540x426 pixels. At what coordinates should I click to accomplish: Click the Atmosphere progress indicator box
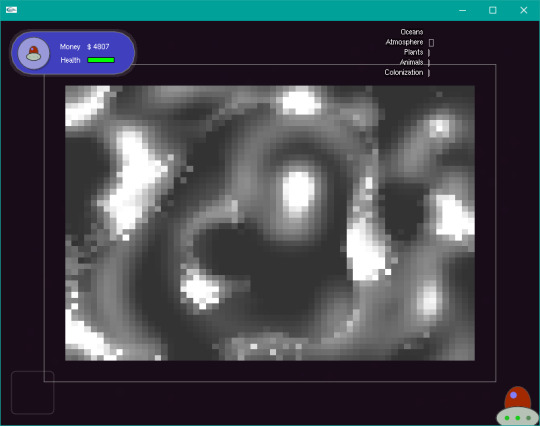coord(431,42)
